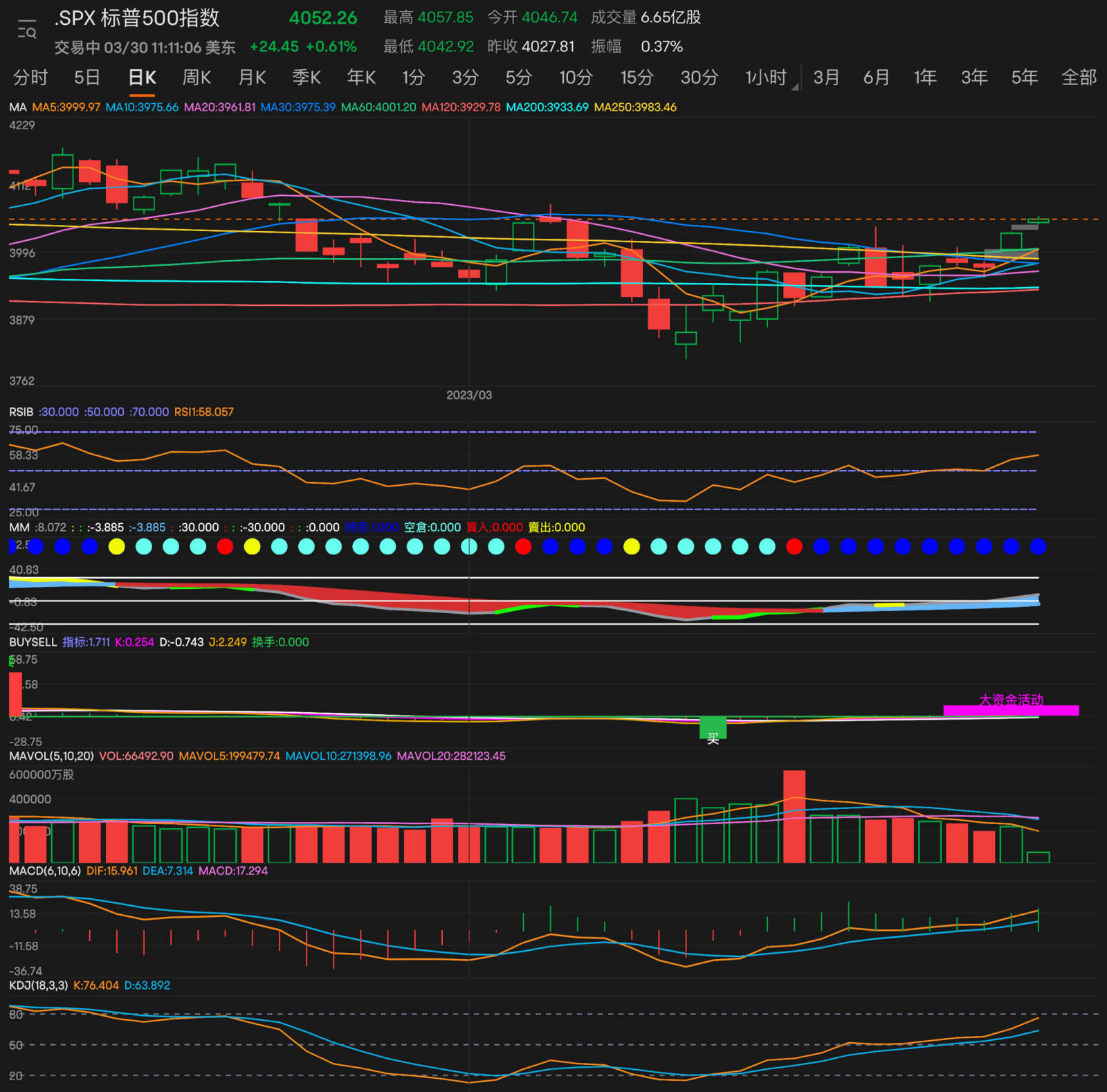
Task: Click the MA60:4001.20 indicator label
Action: (378, 107)
